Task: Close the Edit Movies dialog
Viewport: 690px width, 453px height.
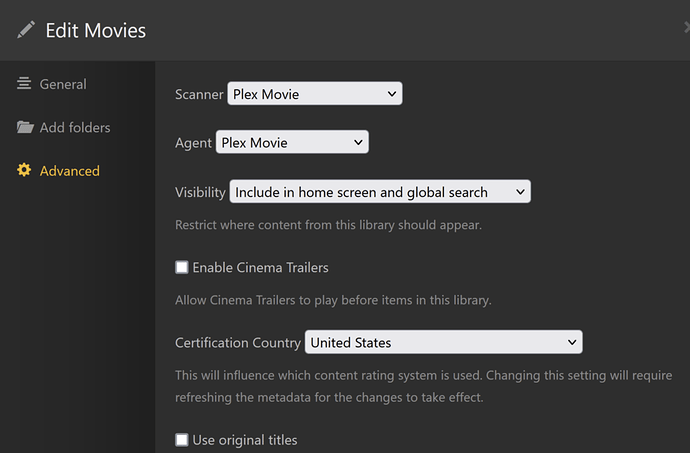Action: (x=686, y=29)
